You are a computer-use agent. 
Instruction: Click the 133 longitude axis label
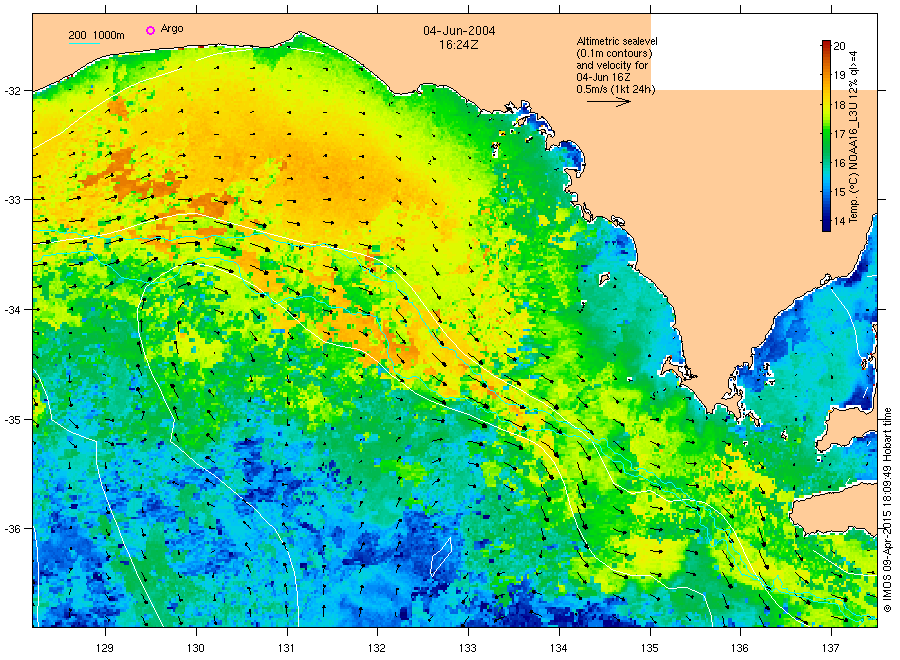(468, 649)
